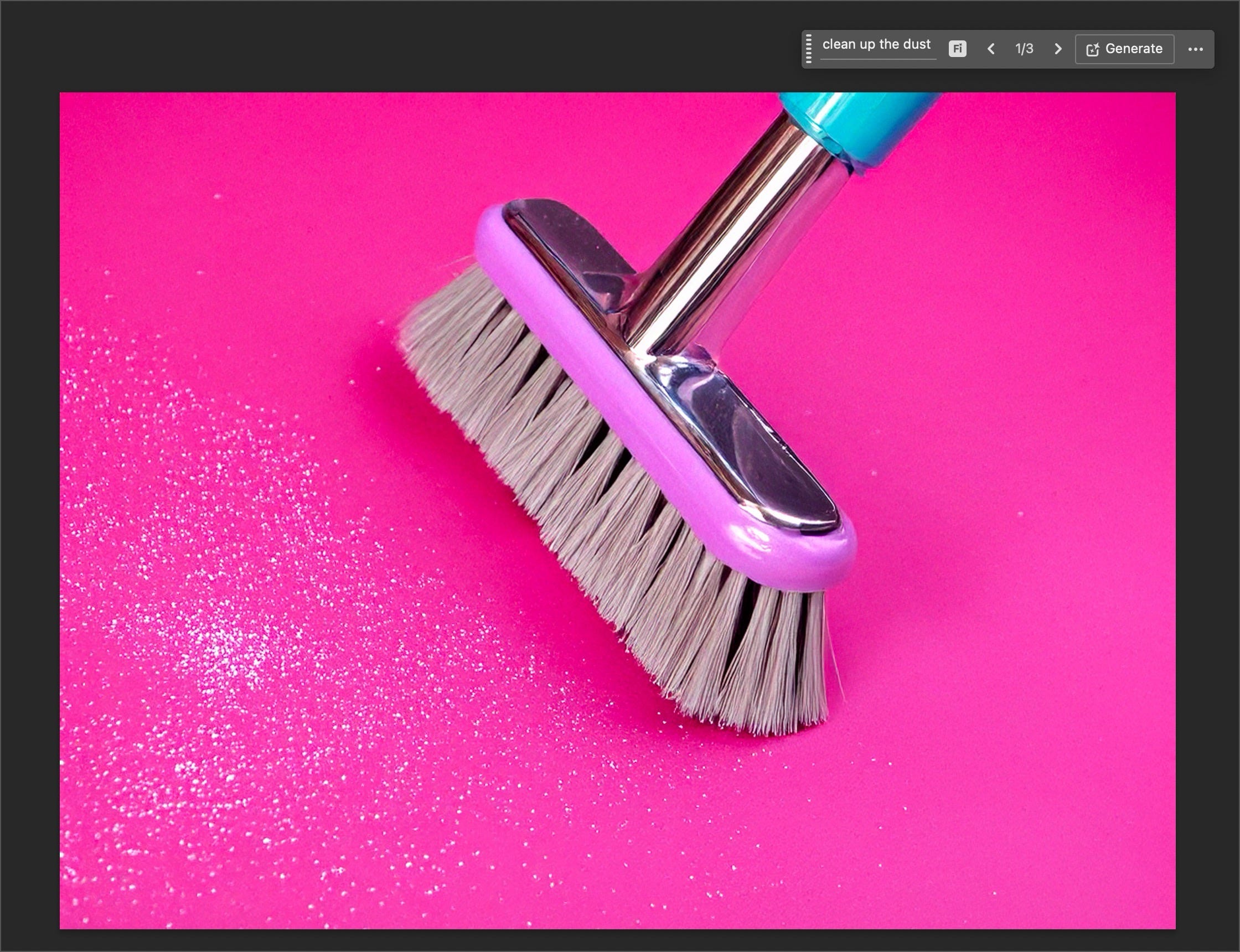Show the previous generated variation
The image size is (1240, 952).
point(991,49)
